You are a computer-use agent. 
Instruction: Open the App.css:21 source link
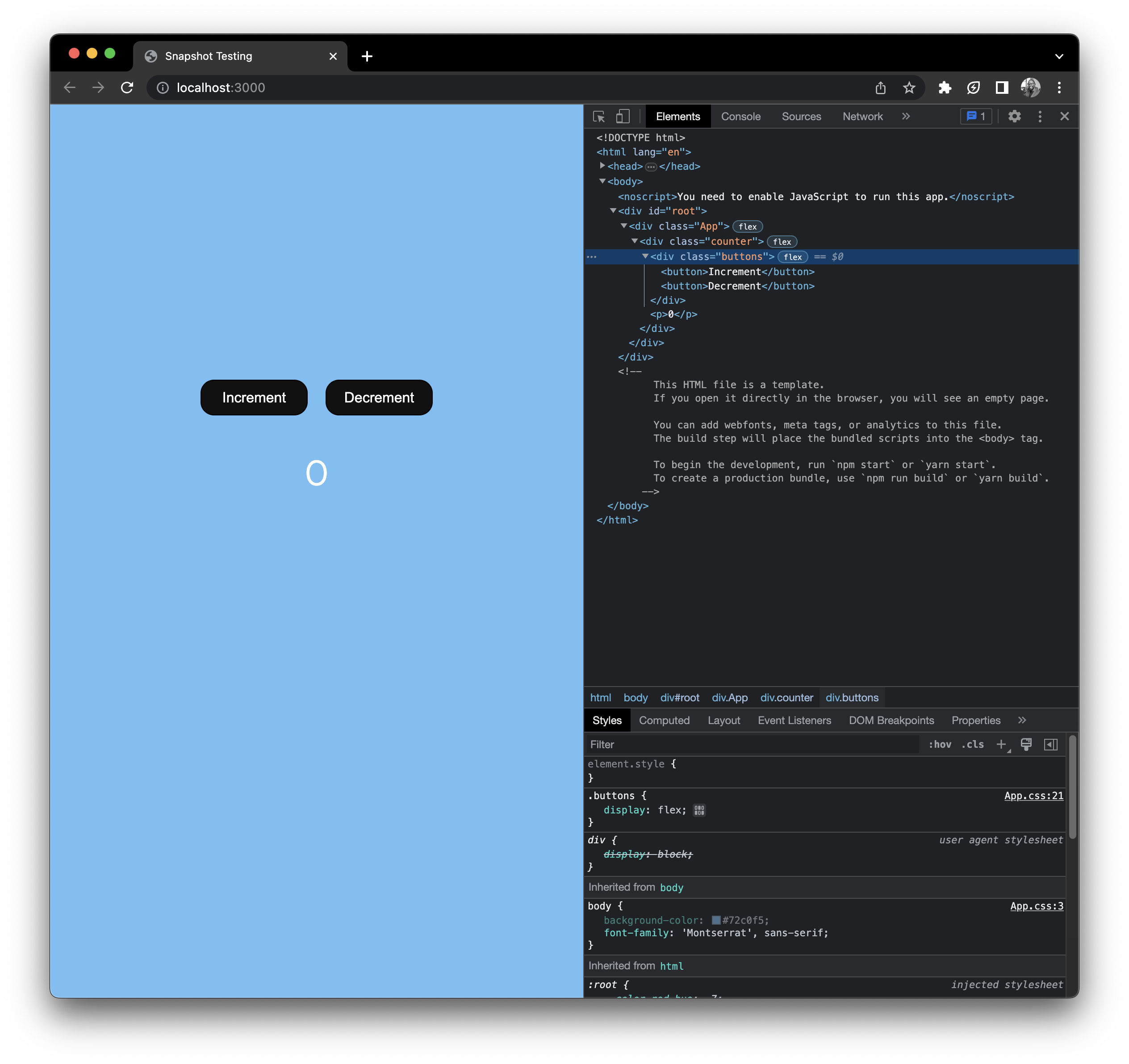pos(1033,795)
